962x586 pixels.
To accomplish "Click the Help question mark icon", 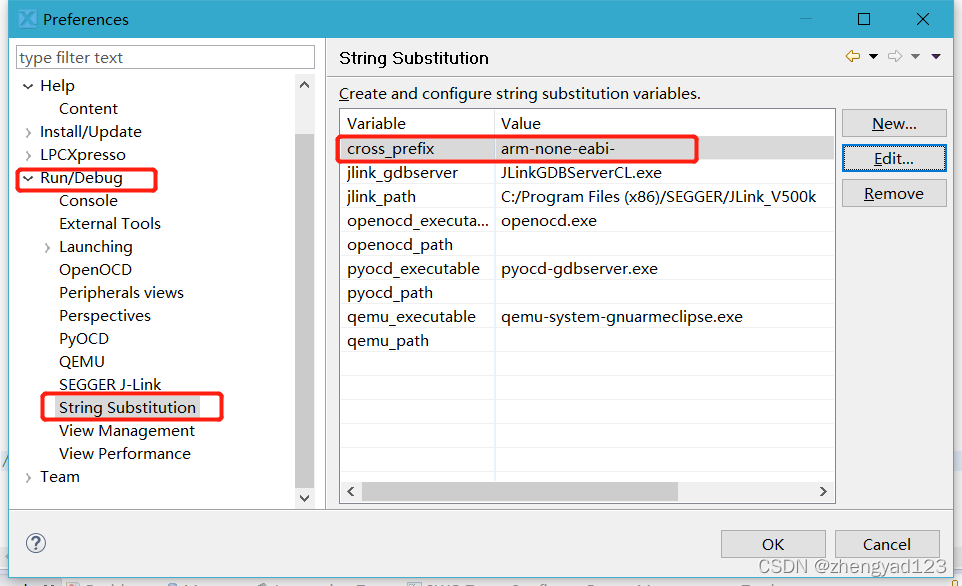I will click(x=36, y=544).
